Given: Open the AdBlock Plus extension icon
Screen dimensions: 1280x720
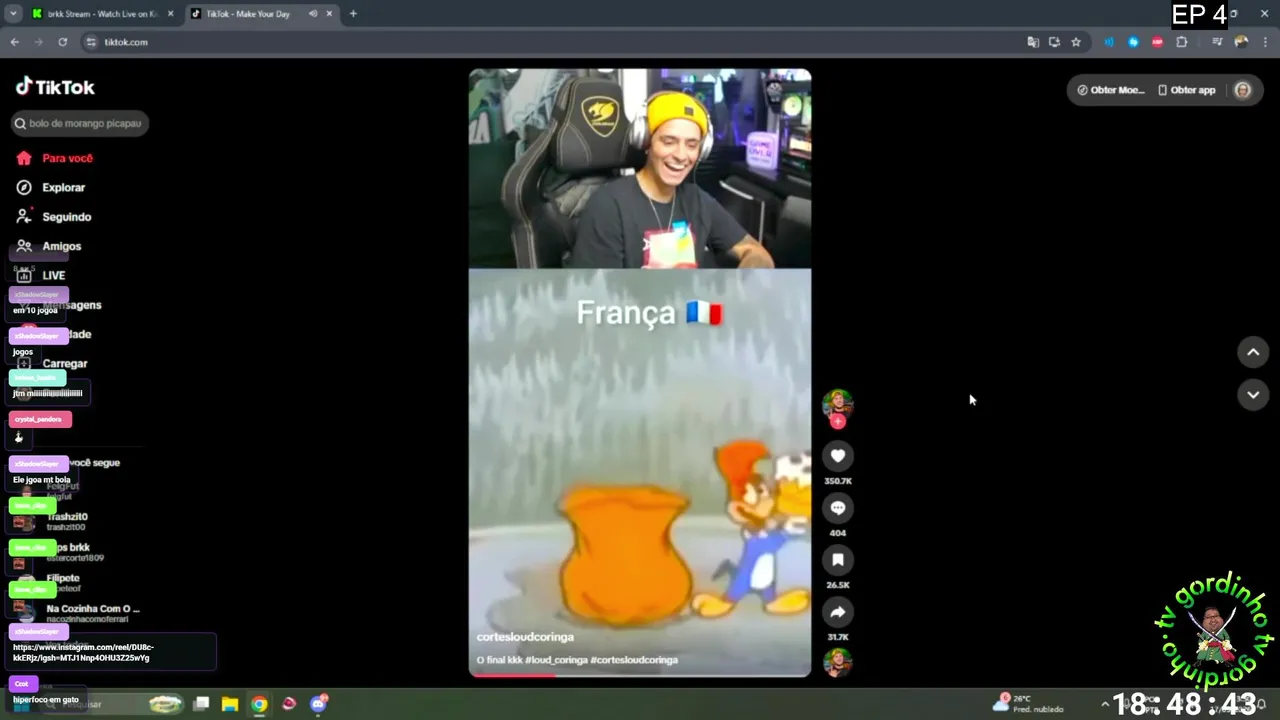Looking at the screenshot, I should click(1158, 42).
